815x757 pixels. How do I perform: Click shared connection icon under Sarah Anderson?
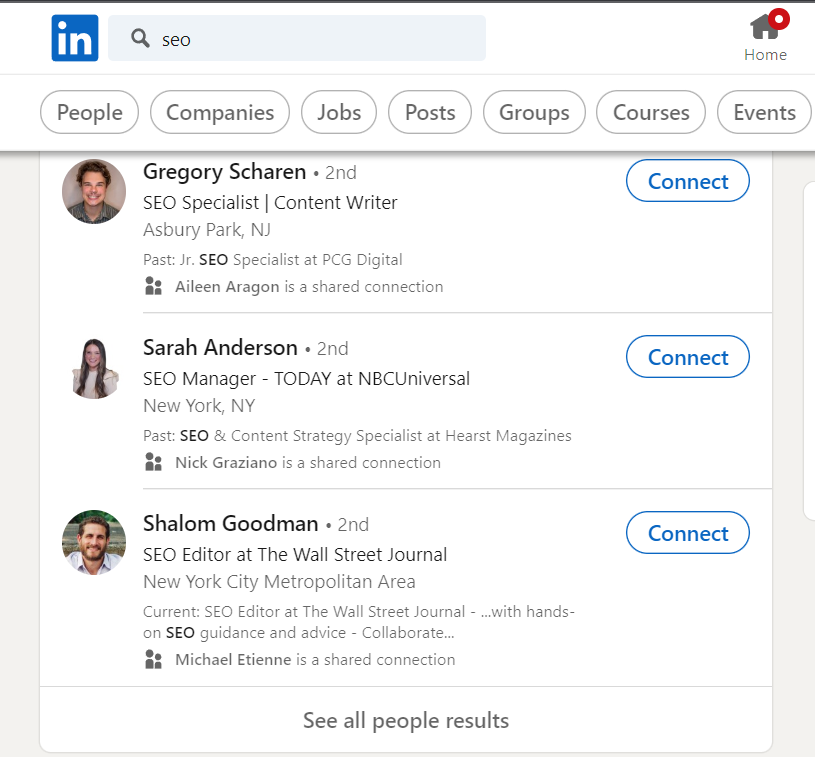pyautogui.click(x=153, y=462)
